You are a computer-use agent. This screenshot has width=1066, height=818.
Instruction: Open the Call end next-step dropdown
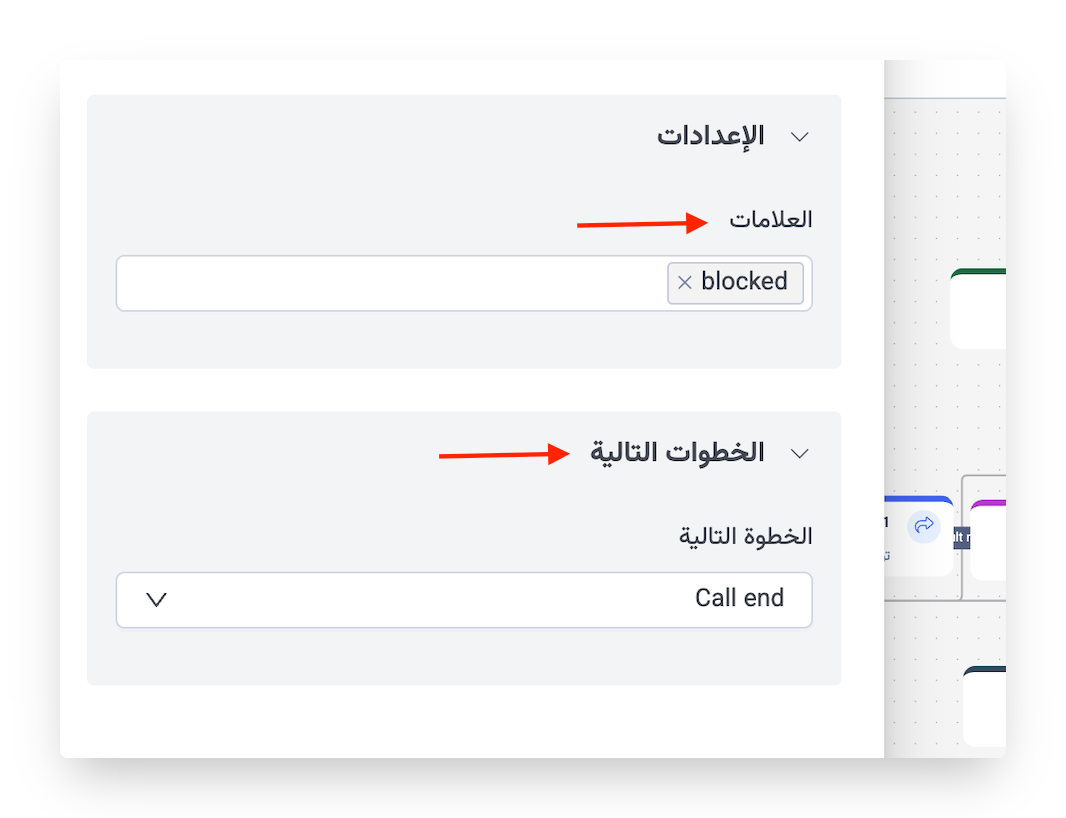[464, 599]
